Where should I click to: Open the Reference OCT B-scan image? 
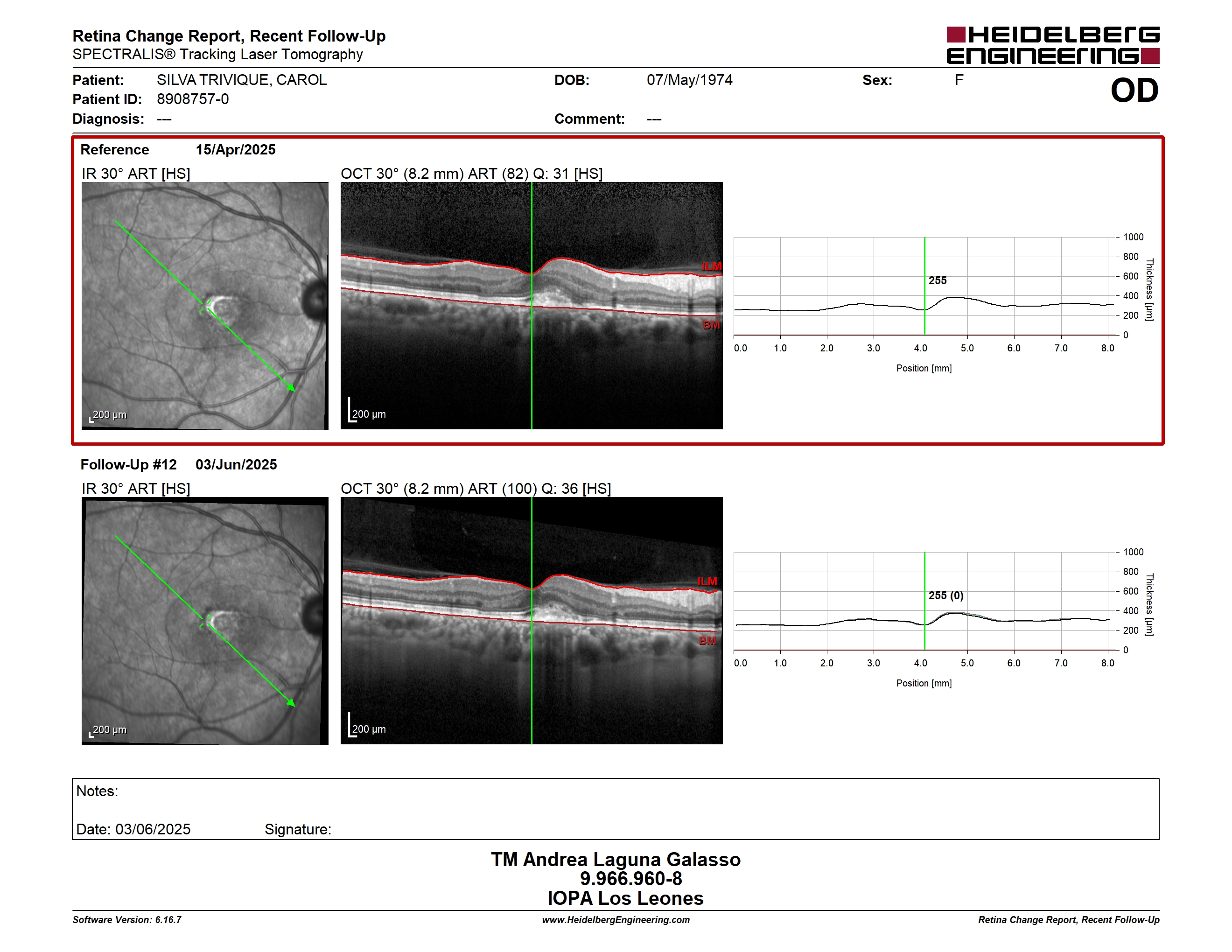pos(532,306)
